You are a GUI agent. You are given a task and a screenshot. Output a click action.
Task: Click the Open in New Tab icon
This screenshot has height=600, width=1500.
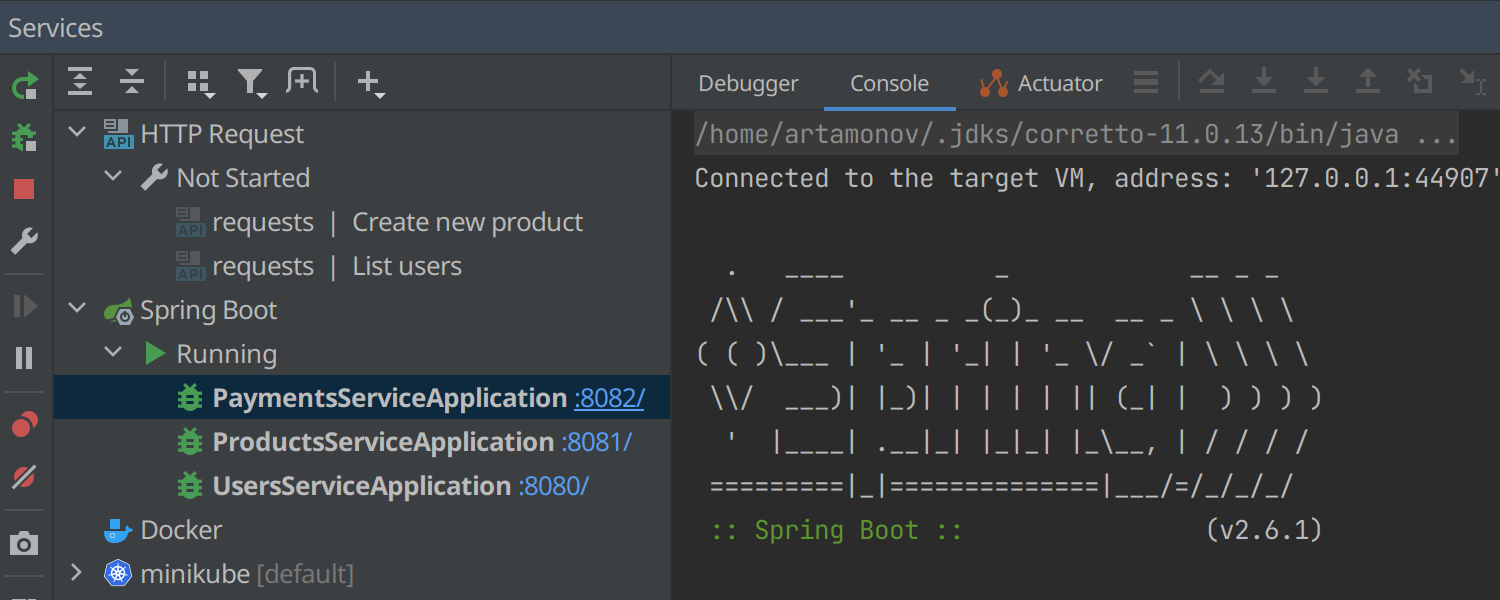pyautogui.click(x=301, y=82)
